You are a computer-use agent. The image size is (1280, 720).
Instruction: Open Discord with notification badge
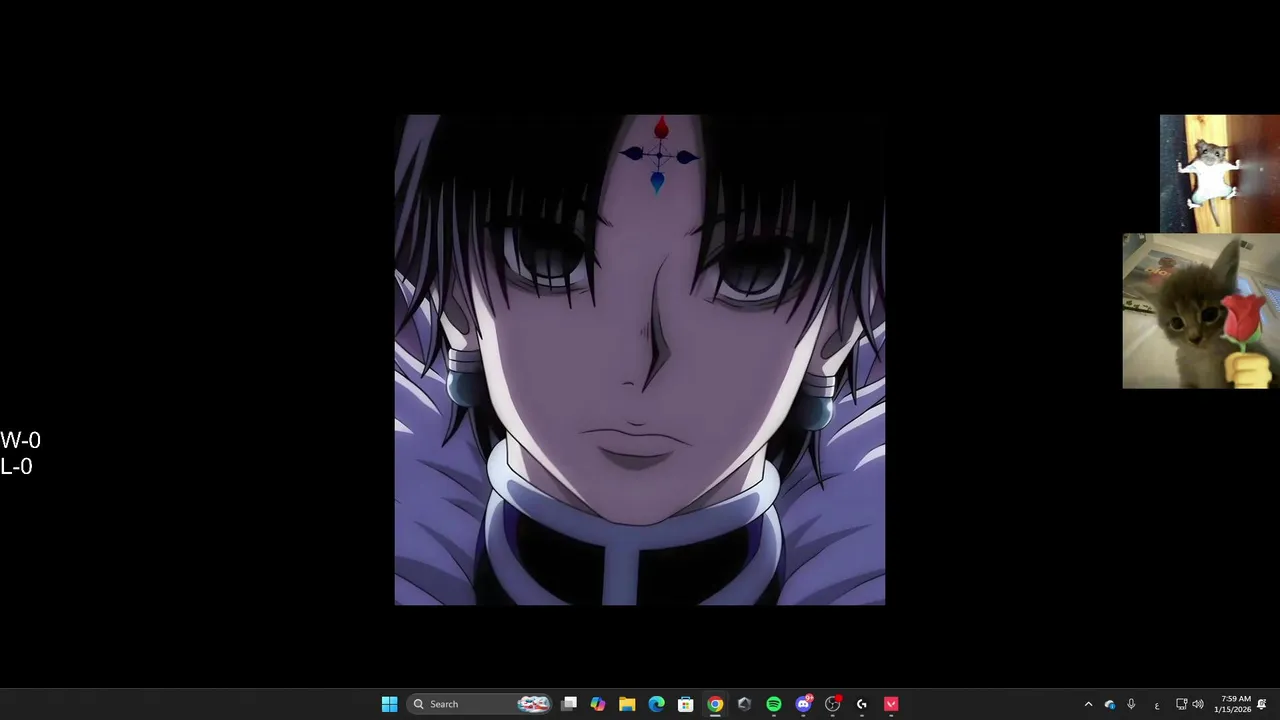[803, 704]
